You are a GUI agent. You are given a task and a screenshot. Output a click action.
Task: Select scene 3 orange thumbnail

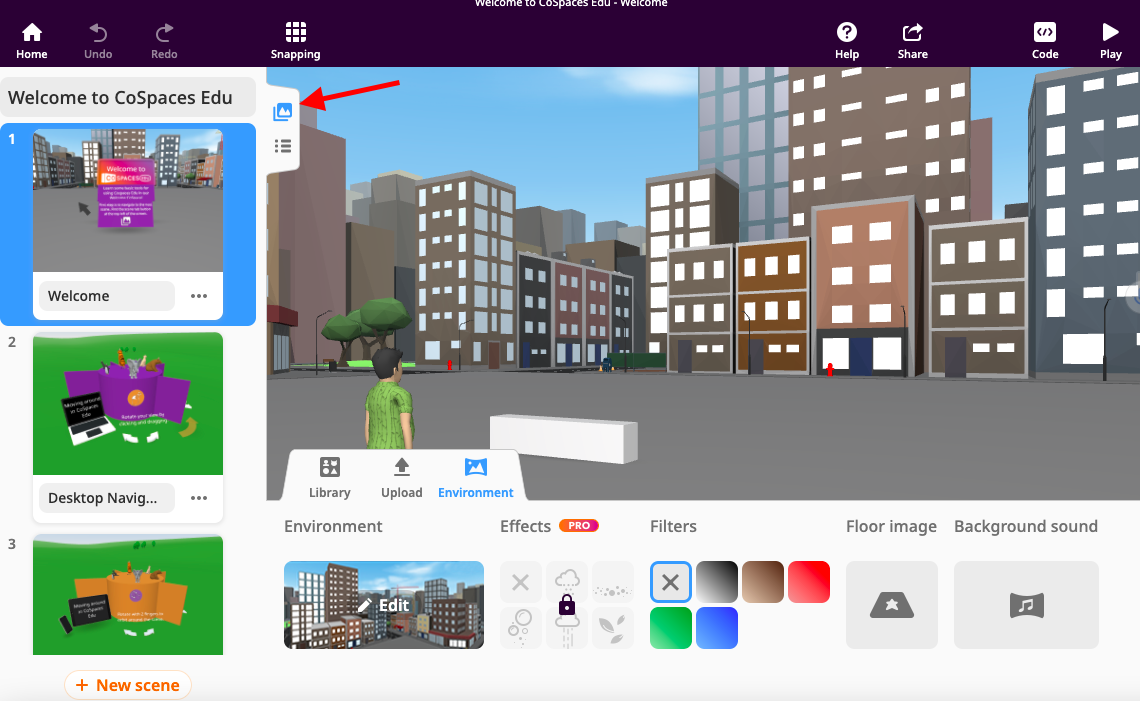click(x=128, y=595)
